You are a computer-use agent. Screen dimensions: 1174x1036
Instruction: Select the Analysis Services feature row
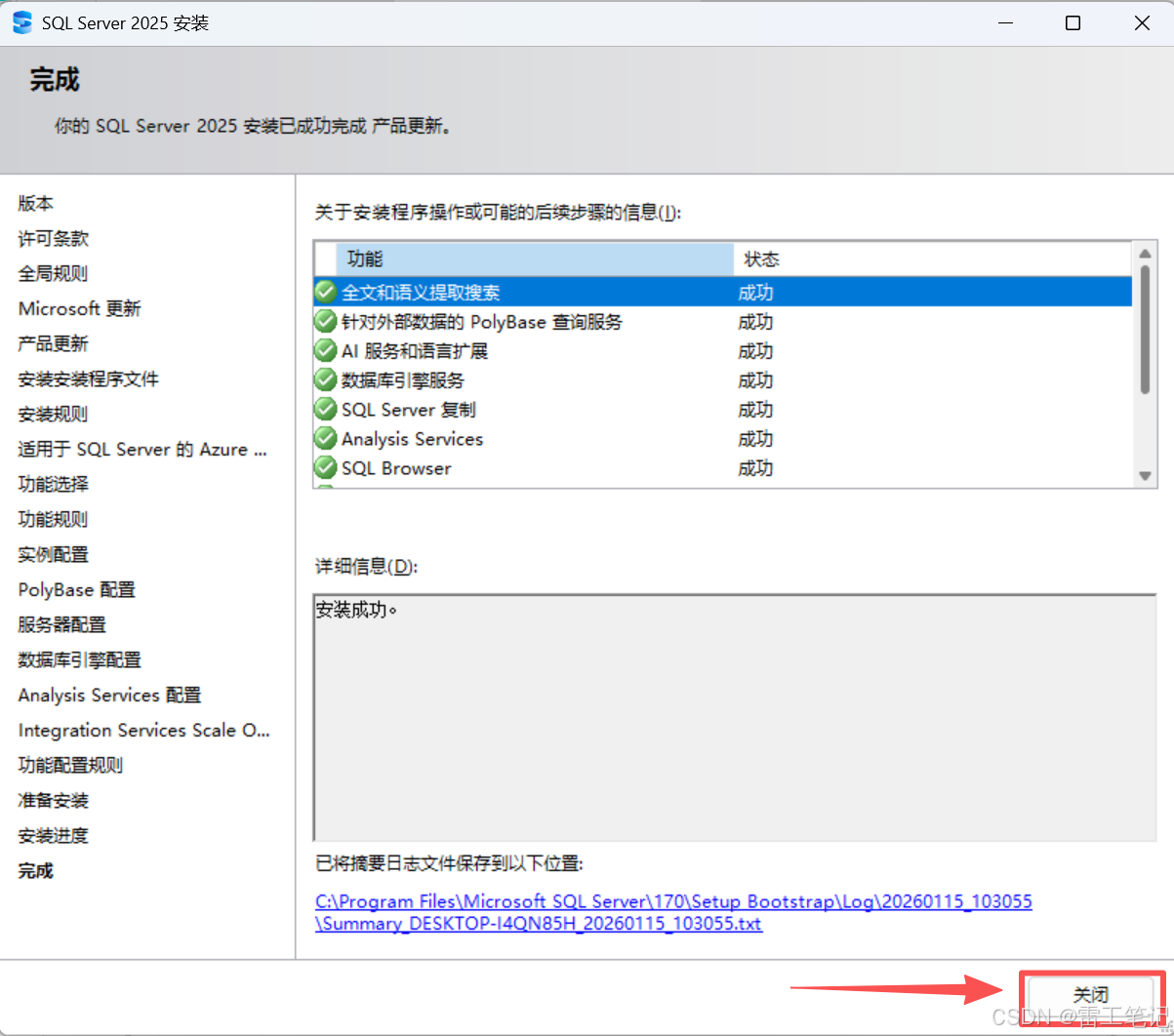click(x=722, y=438)
